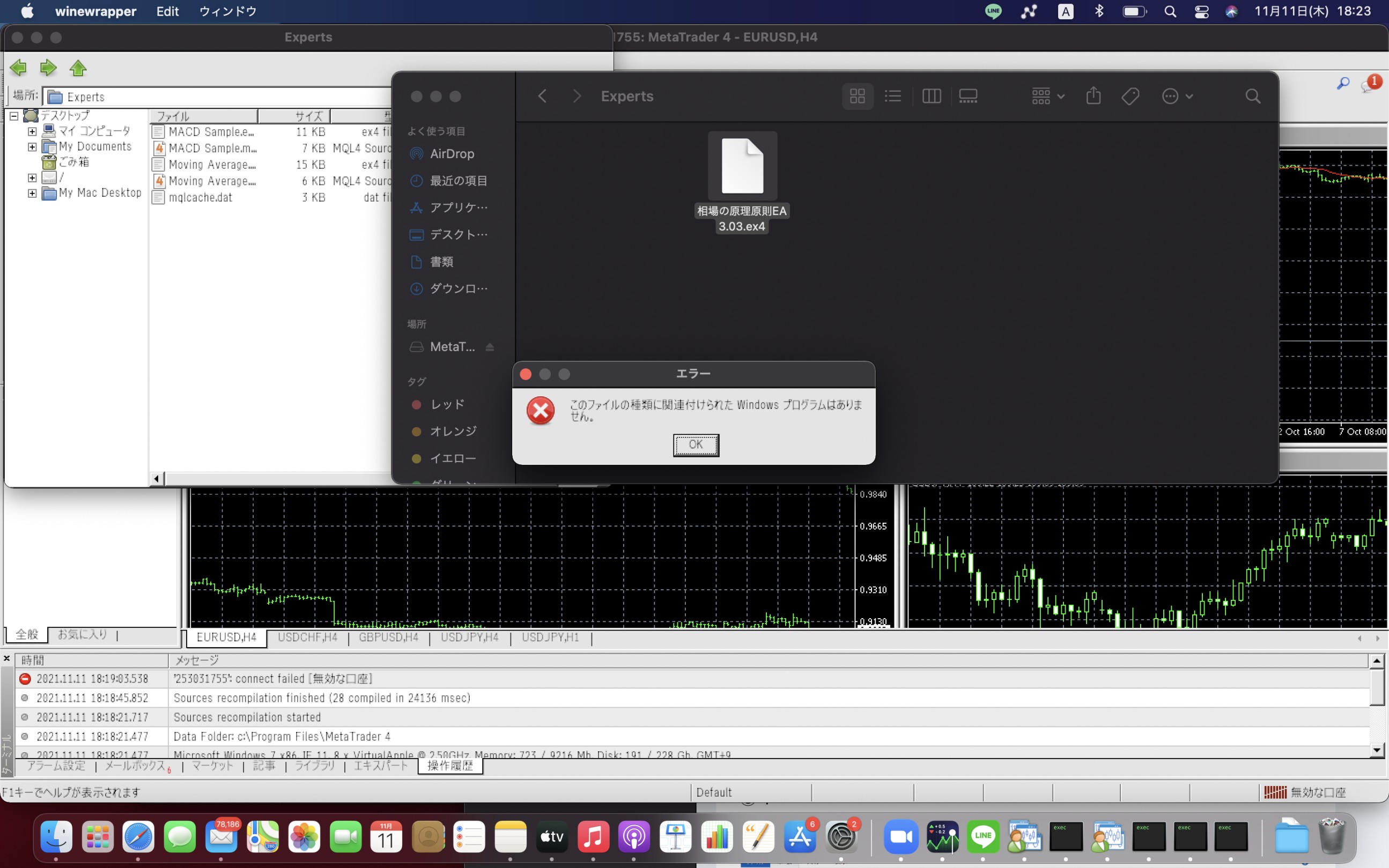Select the 相場の原理原則EA 3.03.ex4 file
Screen dimensions: 1389x868
pyautogui.click(x=742, y=182)
